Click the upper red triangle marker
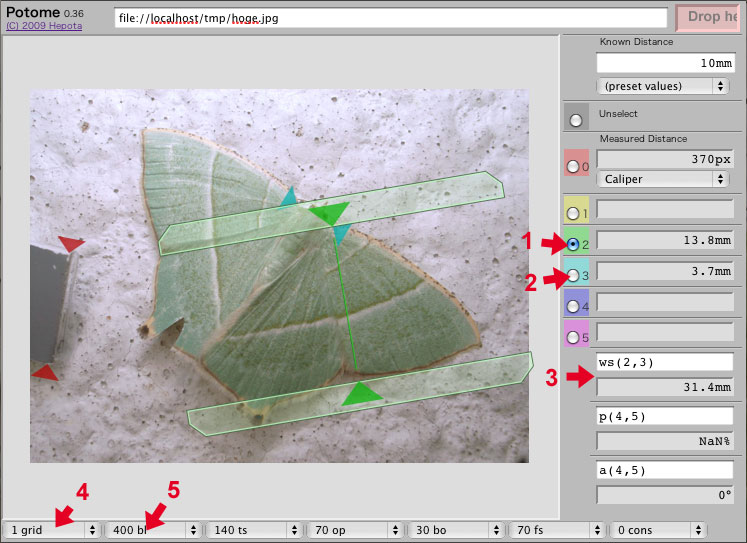 click(x=71, y=244)
